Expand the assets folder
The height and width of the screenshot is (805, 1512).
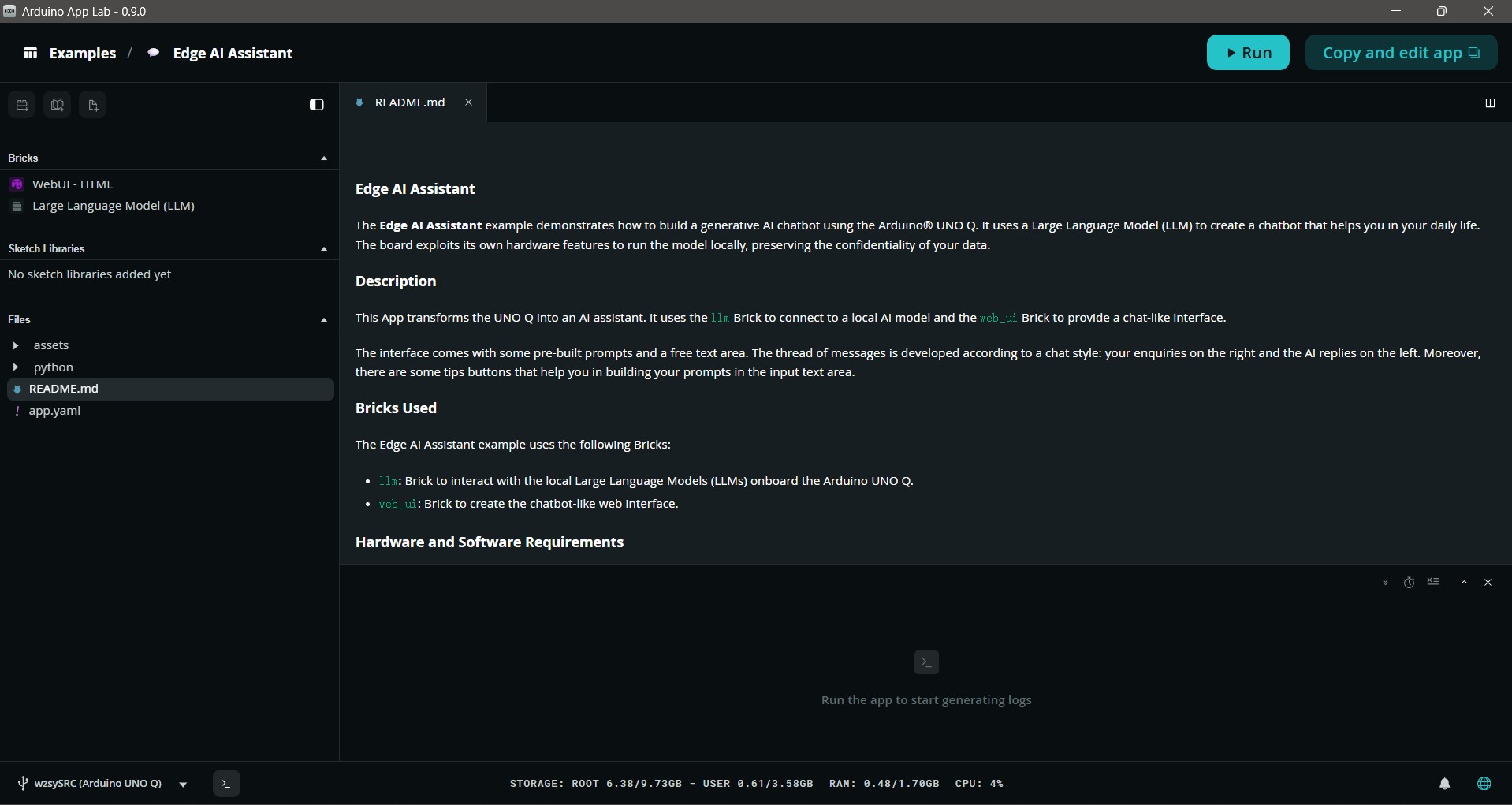coord(16,345)
